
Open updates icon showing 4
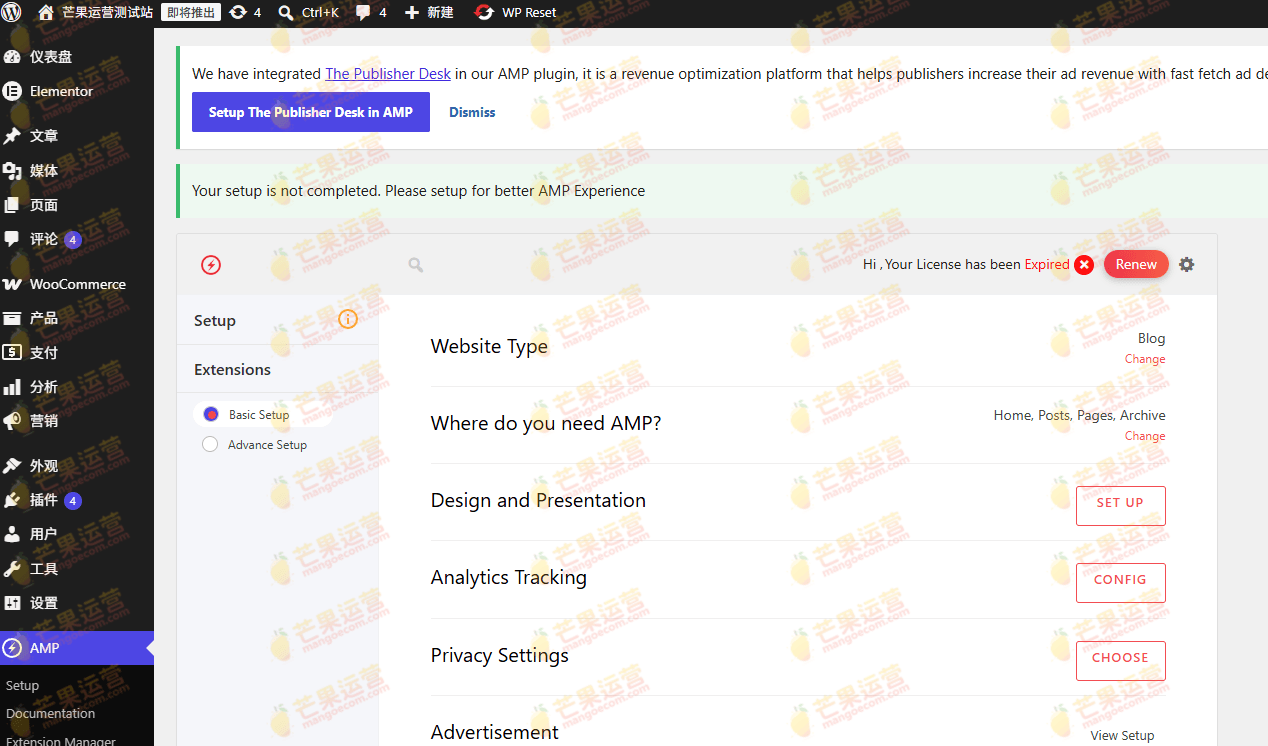click(238, 13)
